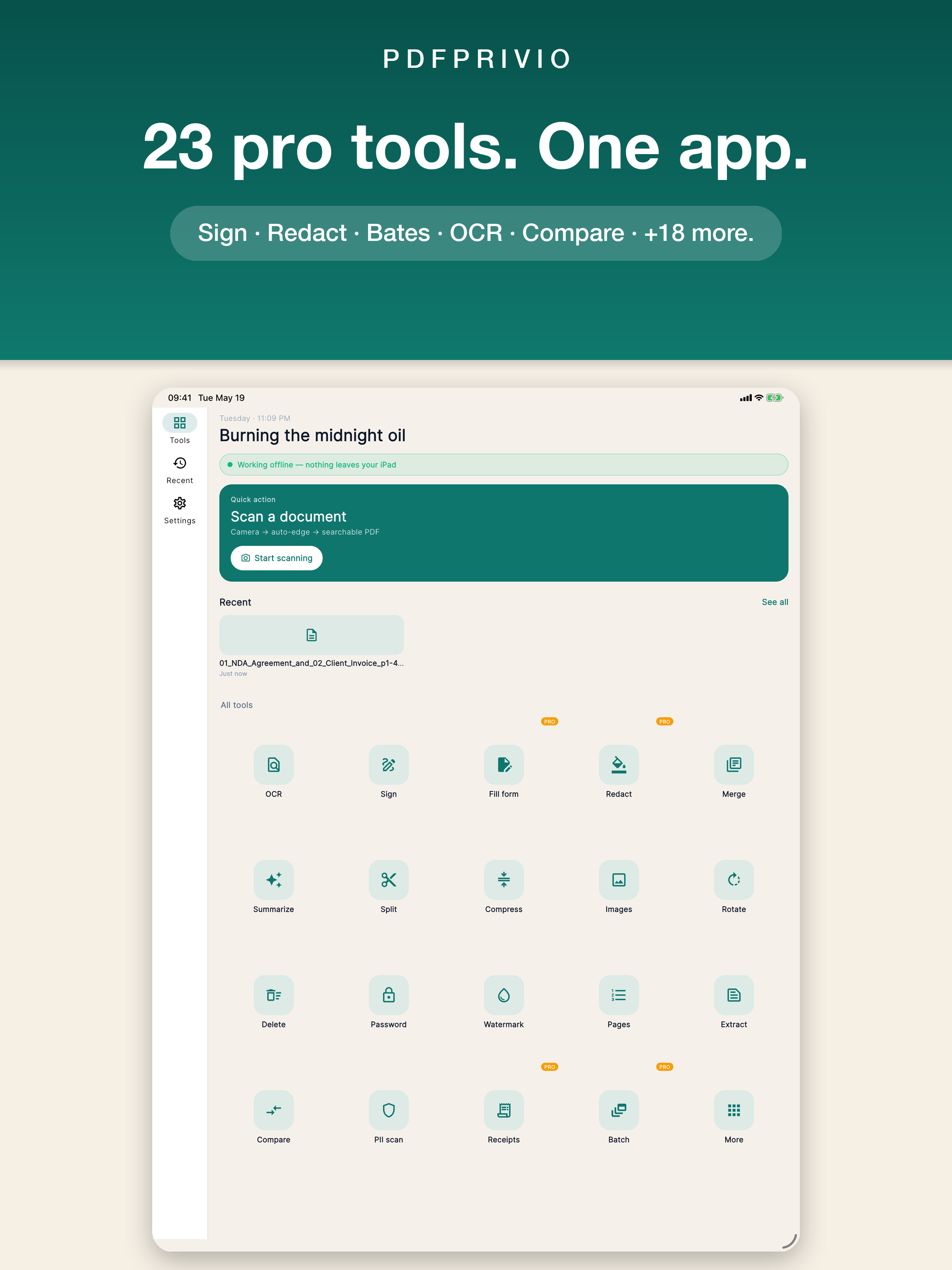Open the Delete pages tool

(x=274, y=995)
